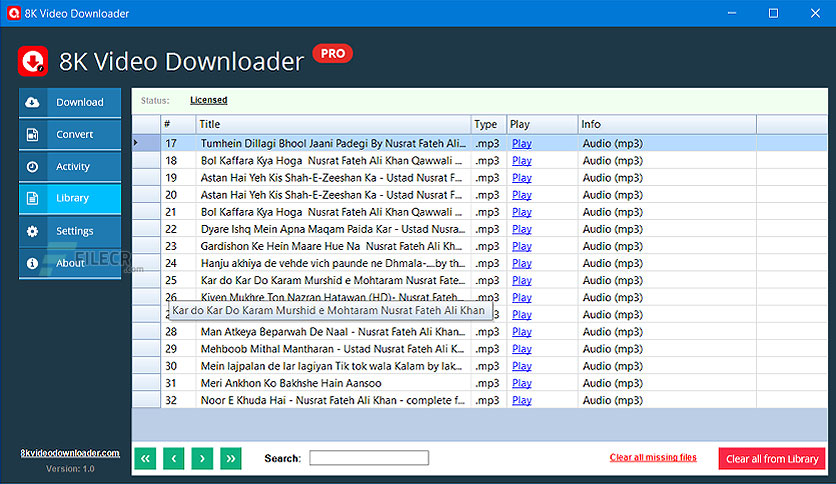Click Play link for row 20
836x484 pixels.
point(521,195)
